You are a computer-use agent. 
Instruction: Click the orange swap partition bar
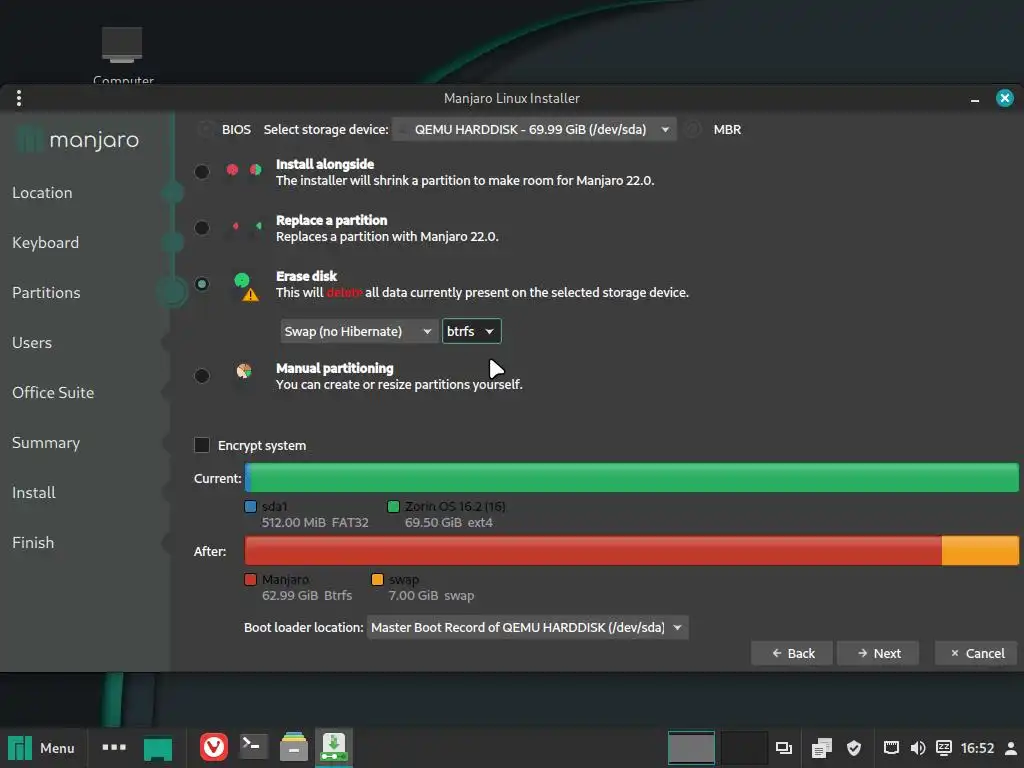(x=980, y=551)
